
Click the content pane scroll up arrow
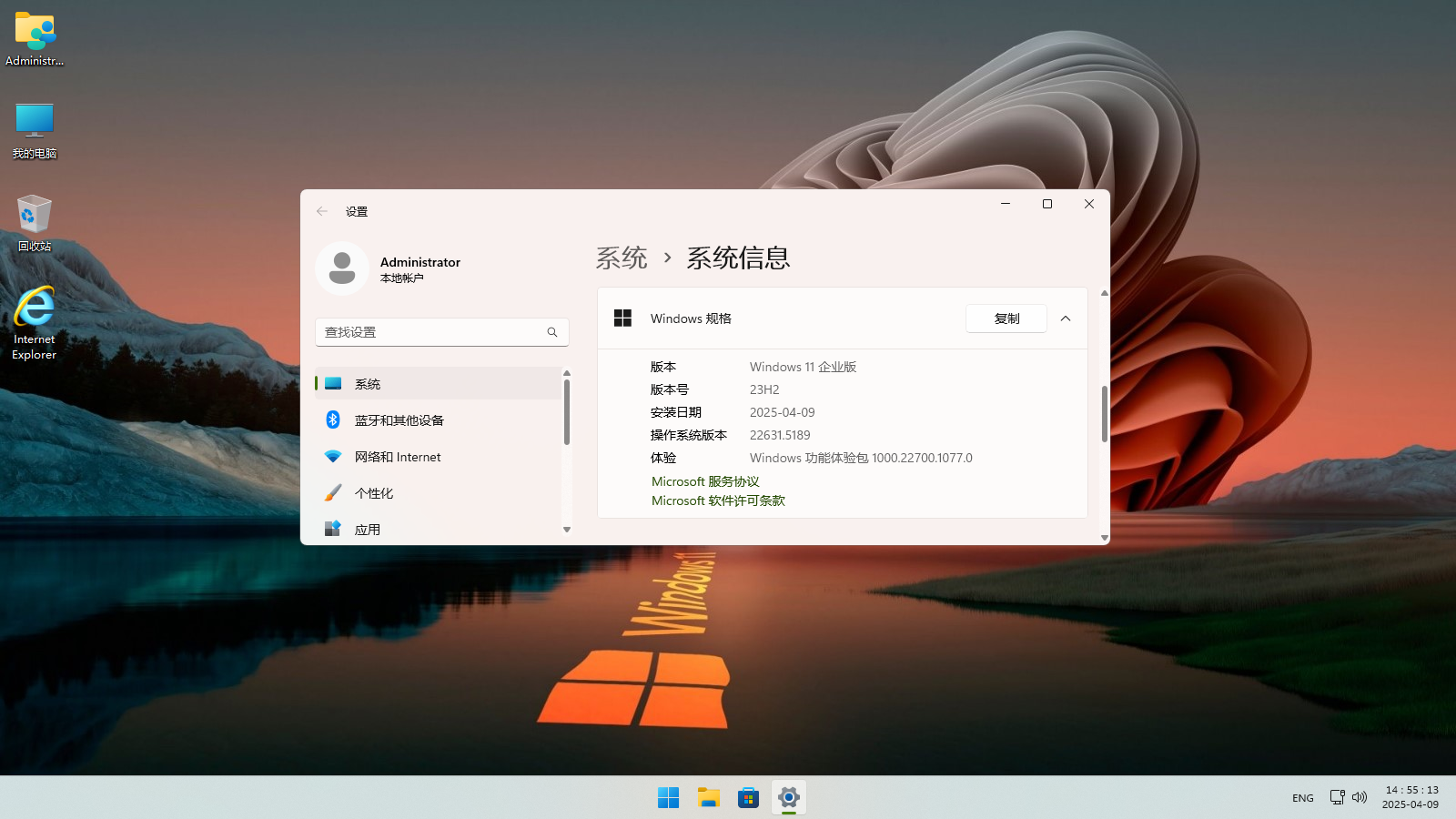coord(1105,293)
